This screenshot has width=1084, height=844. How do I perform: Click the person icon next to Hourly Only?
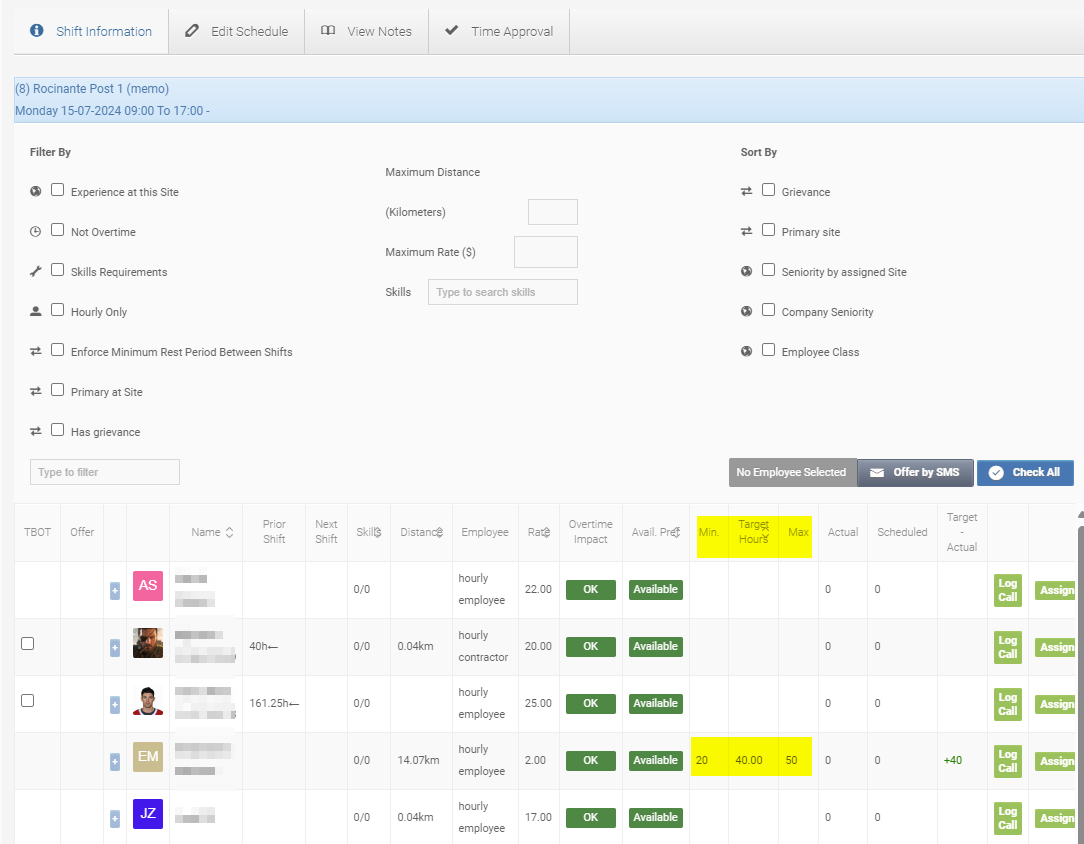pyautogui.click(x=34, y=309)
